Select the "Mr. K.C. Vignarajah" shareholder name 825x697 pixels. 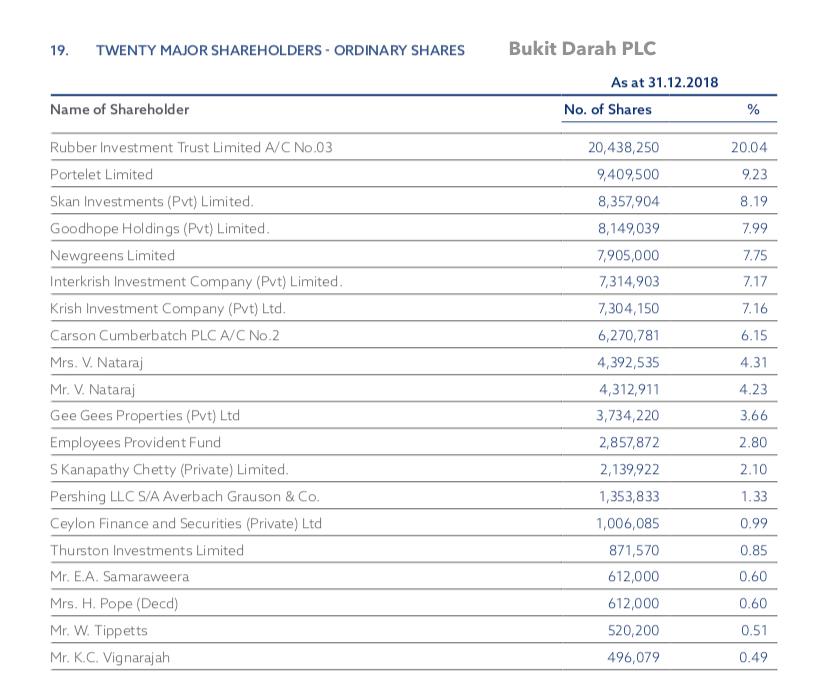coord(110,658)
